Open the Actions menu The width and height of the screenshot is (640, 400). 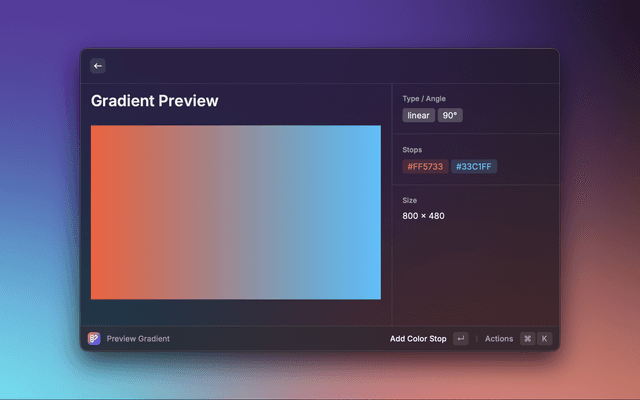point(498,339)
